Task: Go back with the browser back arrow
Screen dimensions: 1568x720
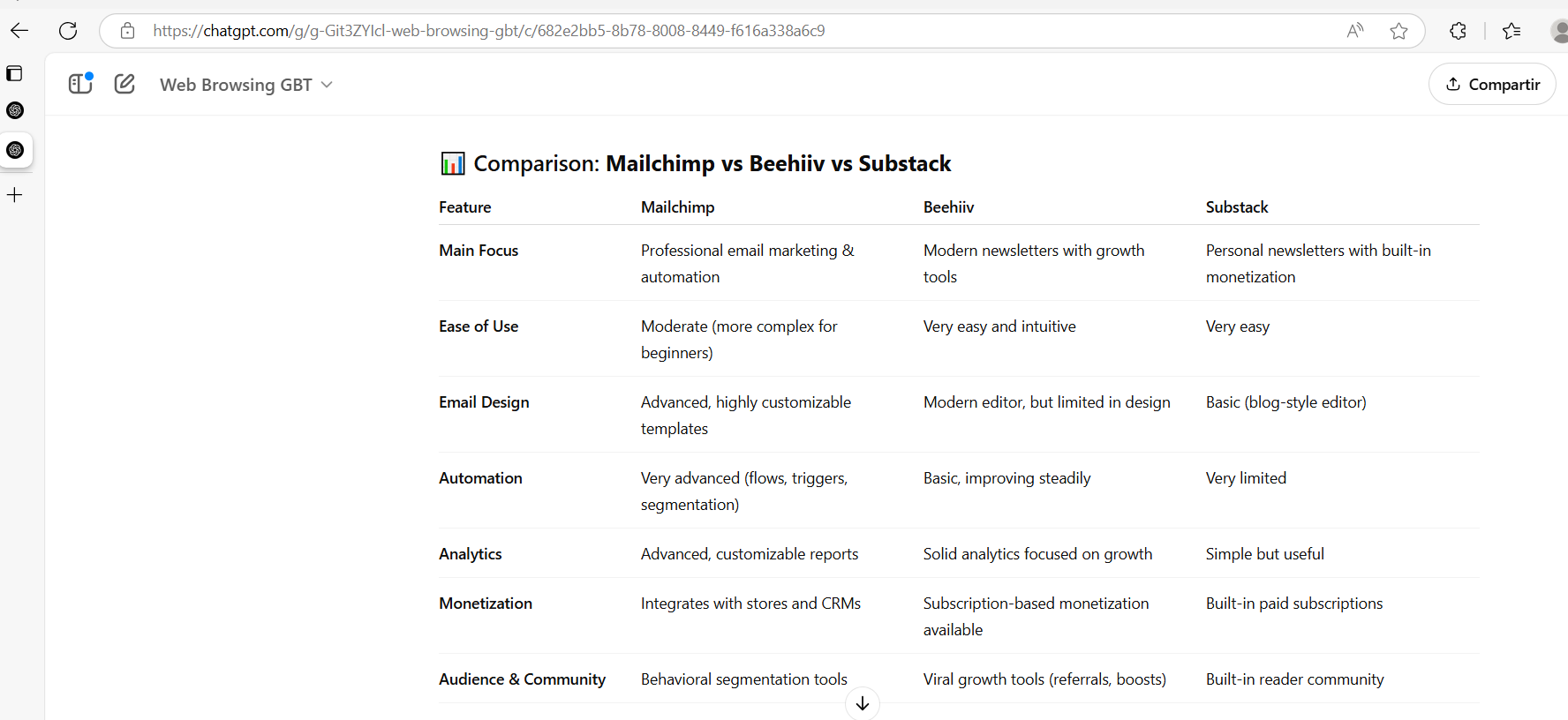Action: click(x=19, y=31)
